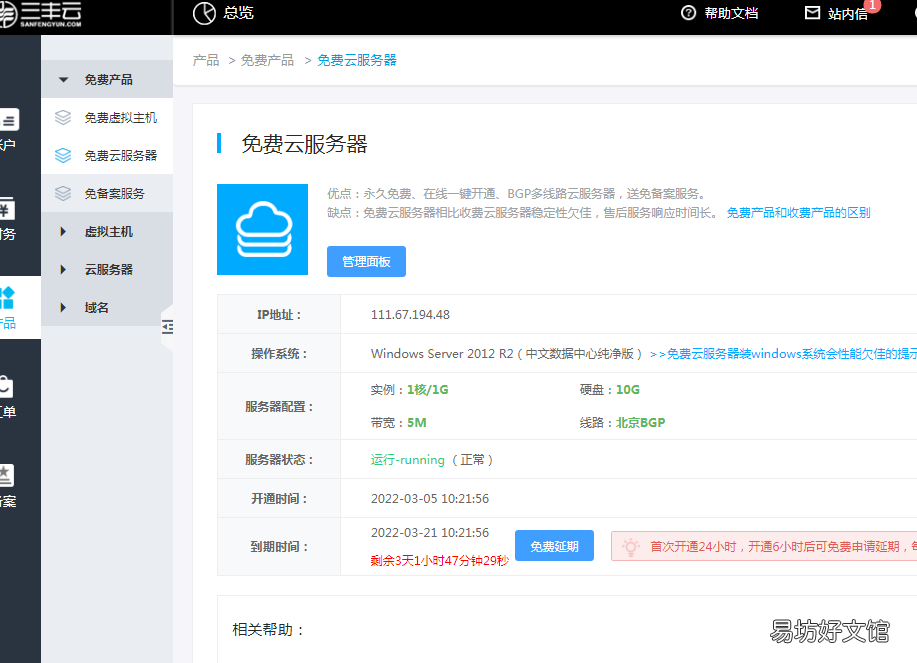Click the layers icon beside 免备案服务
Image resolution: width=917 pixels, height=663 pixels.
[63, 194]
